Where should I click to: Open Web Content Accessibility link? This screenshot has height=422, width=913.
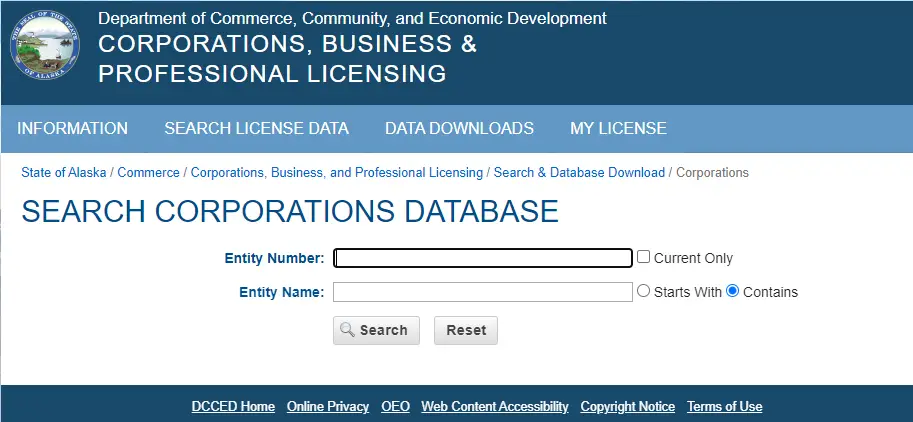click(495, 406)
